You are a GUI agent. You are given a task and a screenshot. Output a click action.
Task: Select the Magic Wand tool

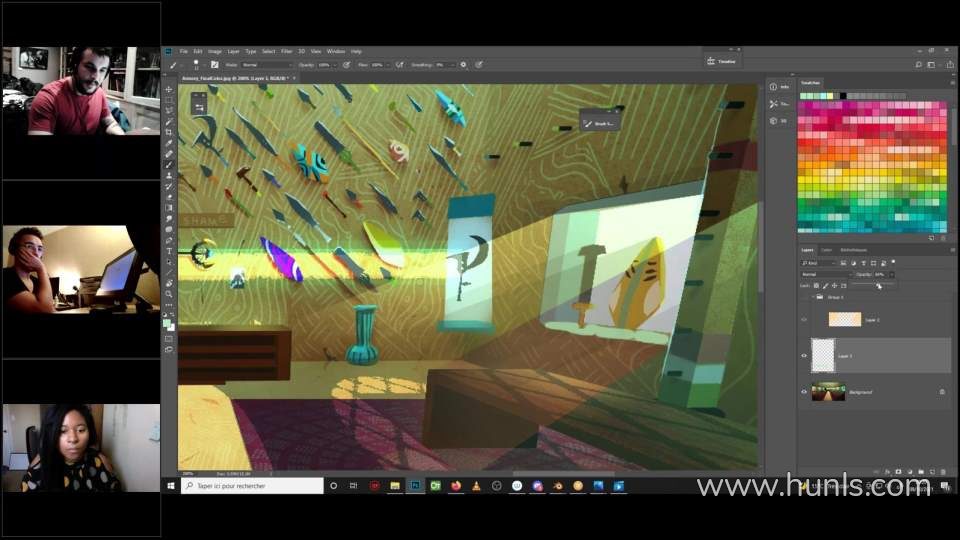[169, 122]
